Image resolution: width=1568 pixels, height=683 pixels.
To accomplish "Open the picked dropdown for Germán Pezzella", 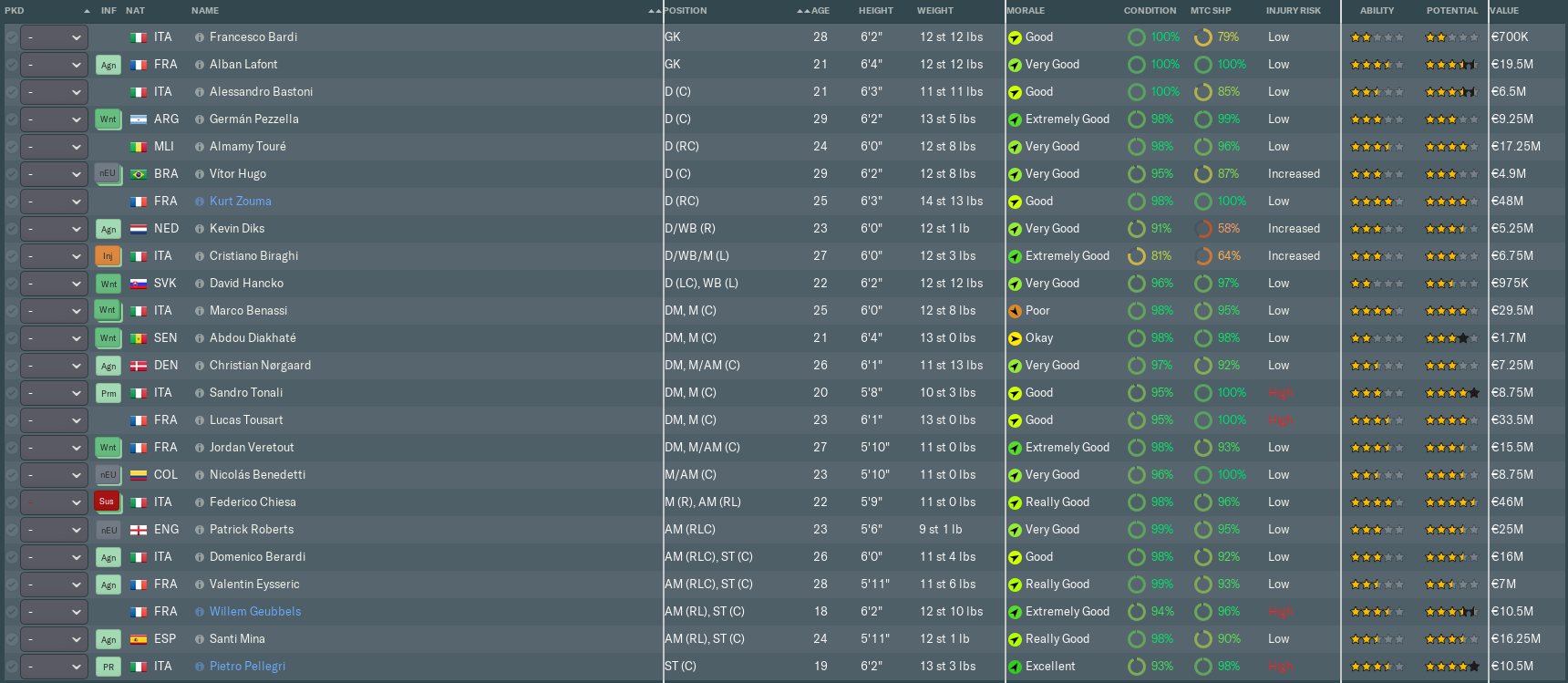I will click(54, 119).
